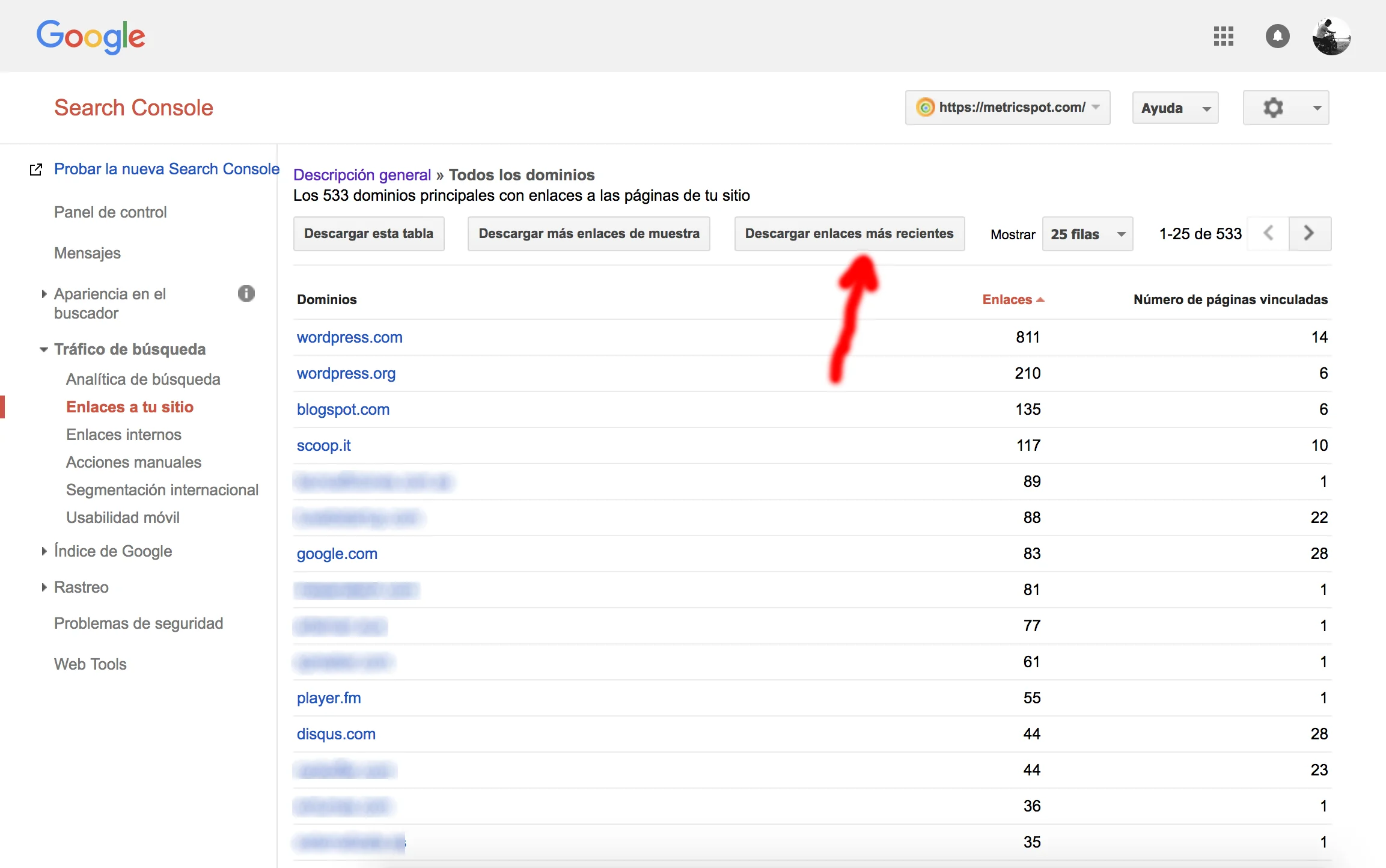
Task: Open player.fm domain link
Action: [x=329, y=698]
